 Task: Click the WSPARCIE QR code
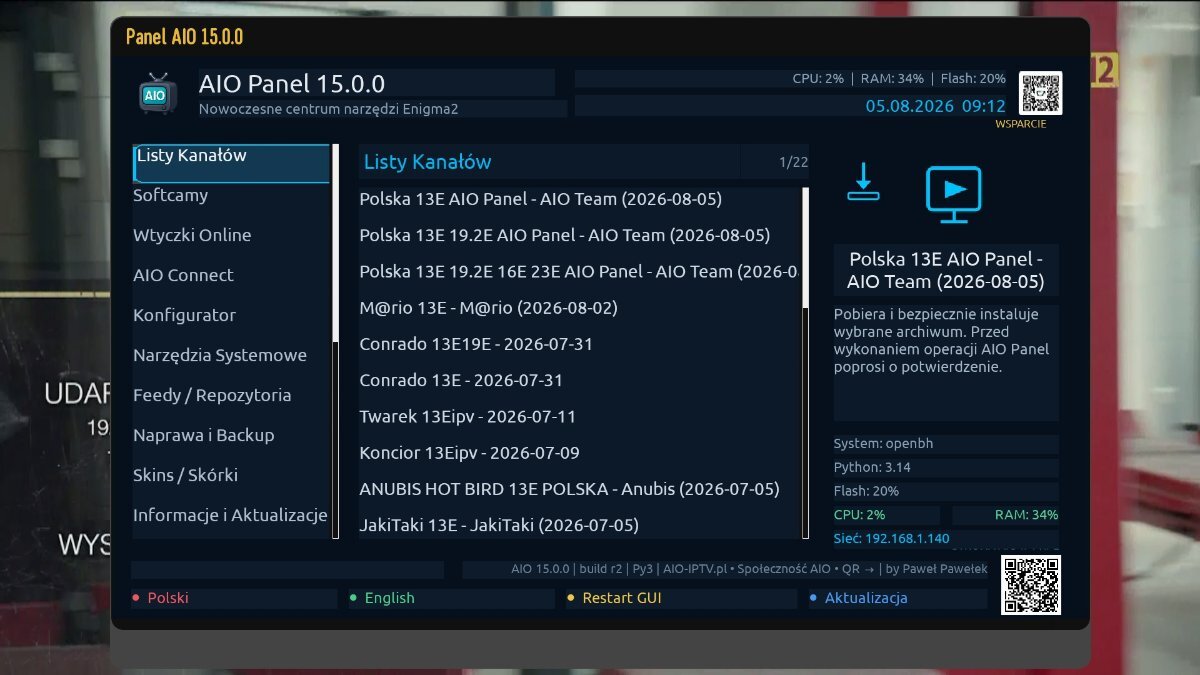click(1040, 93)
